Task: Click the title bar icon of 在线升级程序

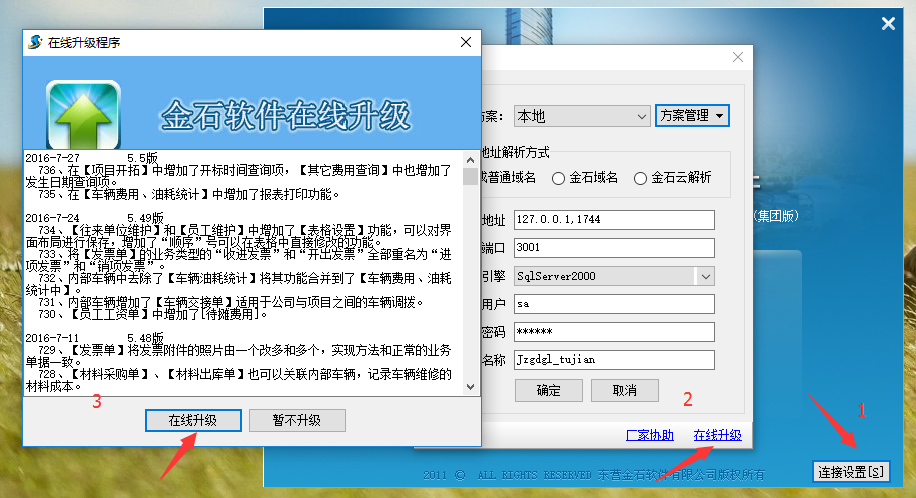Action: (x=35, y=42)
